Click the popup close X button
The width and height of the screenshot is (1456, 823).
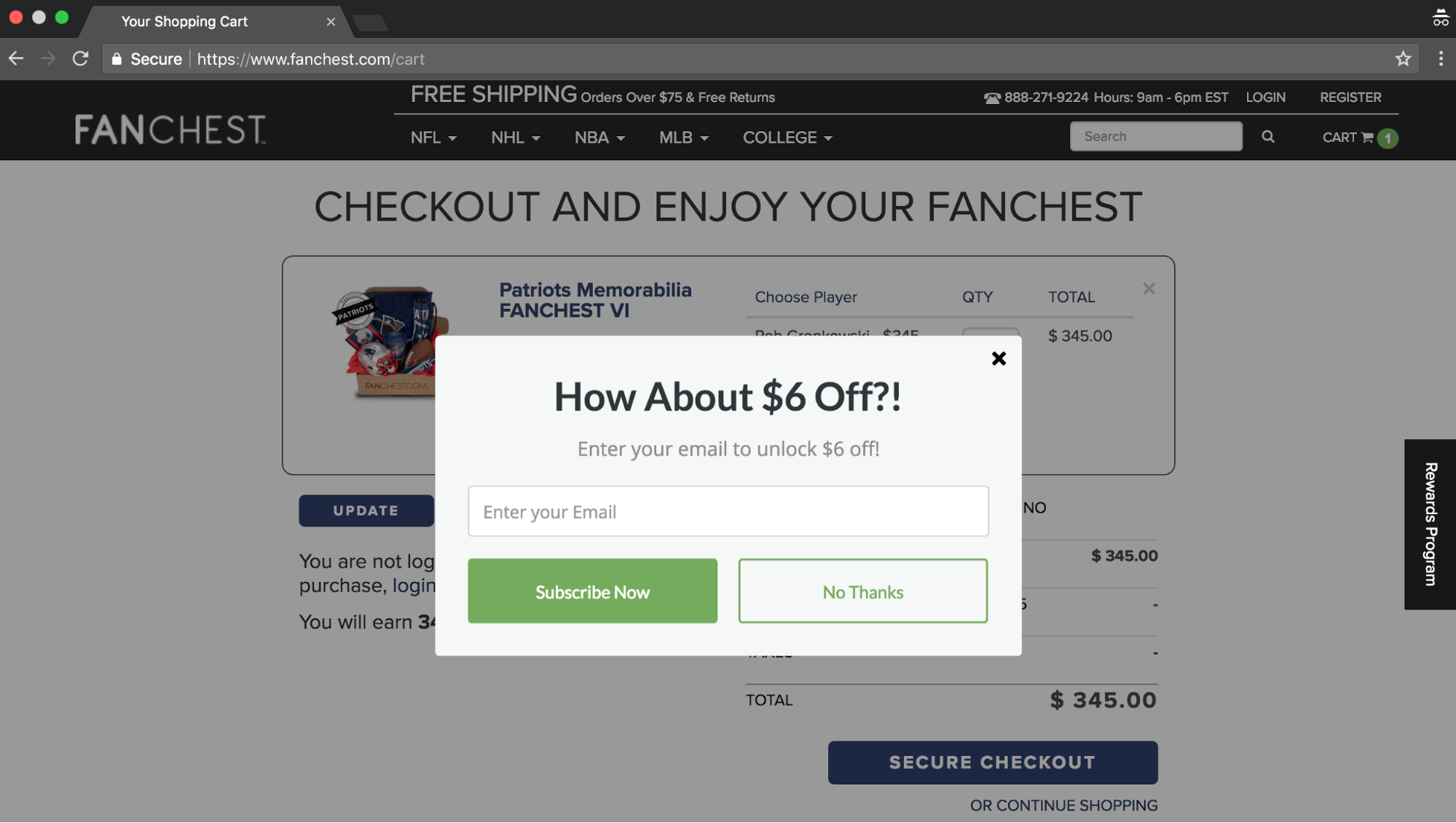coord(998,358)
